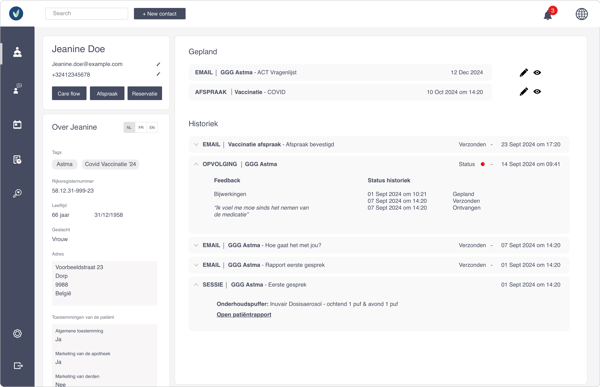600x387 pixels.
Task: Collapse the Opvolging GGG Astma row
Action: point(196,164)
